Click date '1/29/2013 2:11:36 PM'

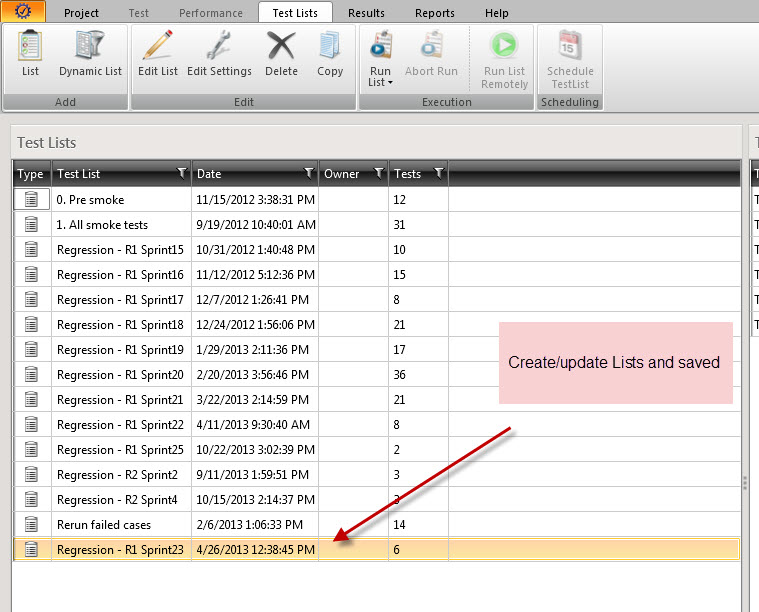[x=252, y=350]
